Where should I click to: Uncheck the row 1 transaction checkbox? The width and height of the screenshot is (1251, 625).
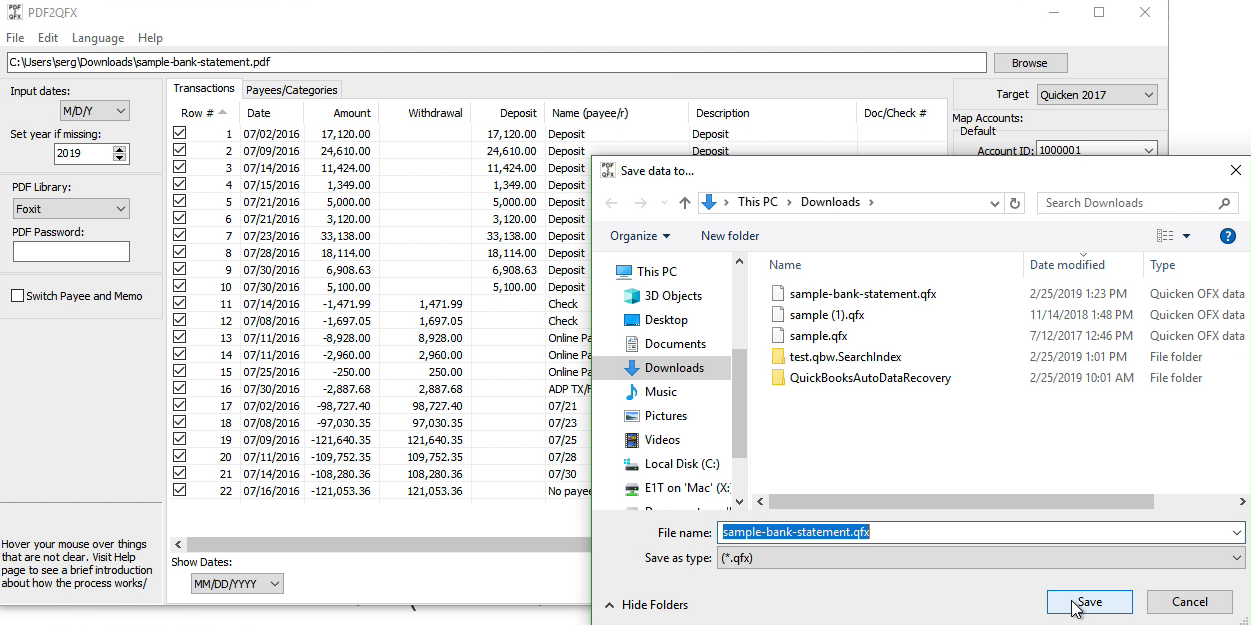(x=180, y=133)
